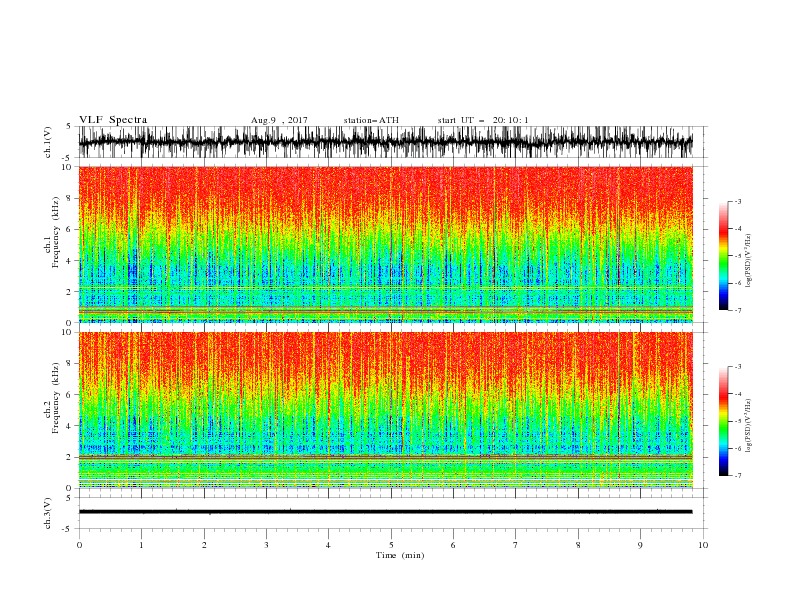Click the "ch.1(V)" waveform axis label

48,142
